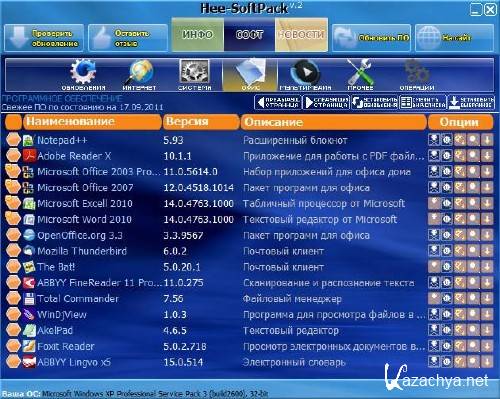This screenshot has height=399, width=500.
Task: Open the Интернет category
Action: tap(139, 74)
